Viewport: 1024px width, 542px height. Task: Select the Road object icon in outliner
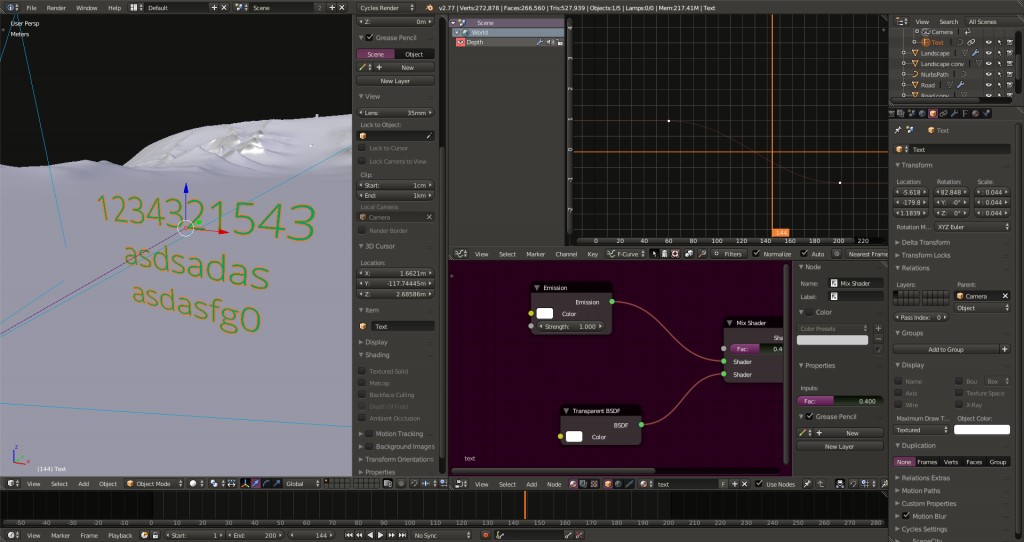pos(914,85)
